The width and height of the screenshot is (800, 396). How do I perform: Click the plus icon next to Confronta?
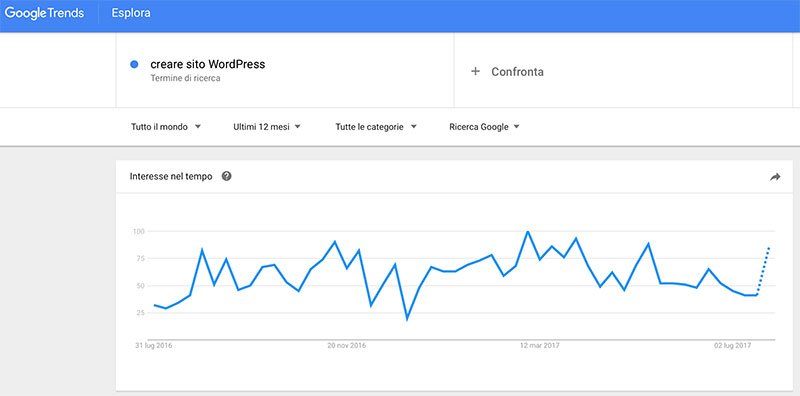pos(476,71)
